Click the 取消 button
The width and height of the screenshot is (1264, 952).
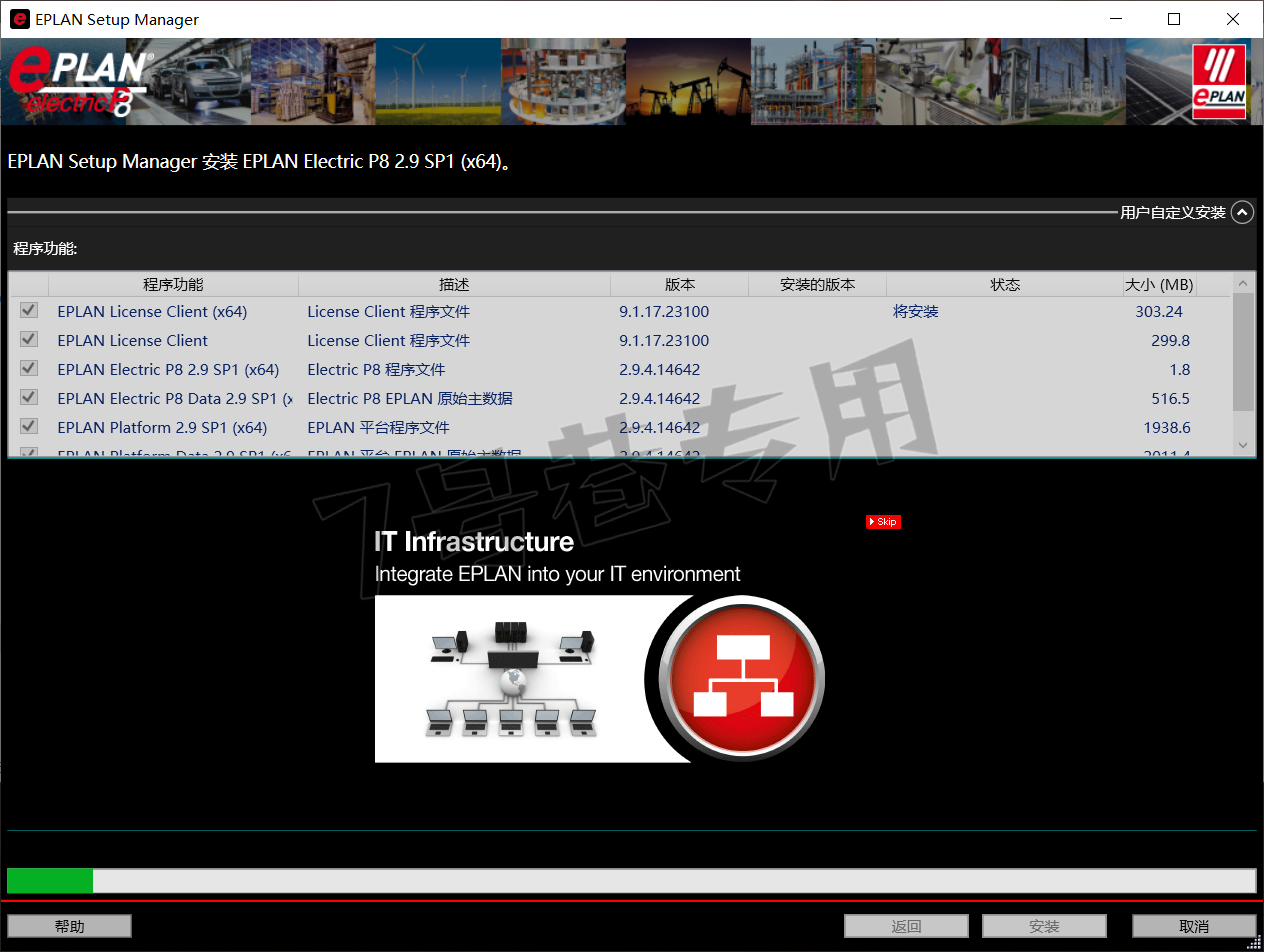[1194, 926]
